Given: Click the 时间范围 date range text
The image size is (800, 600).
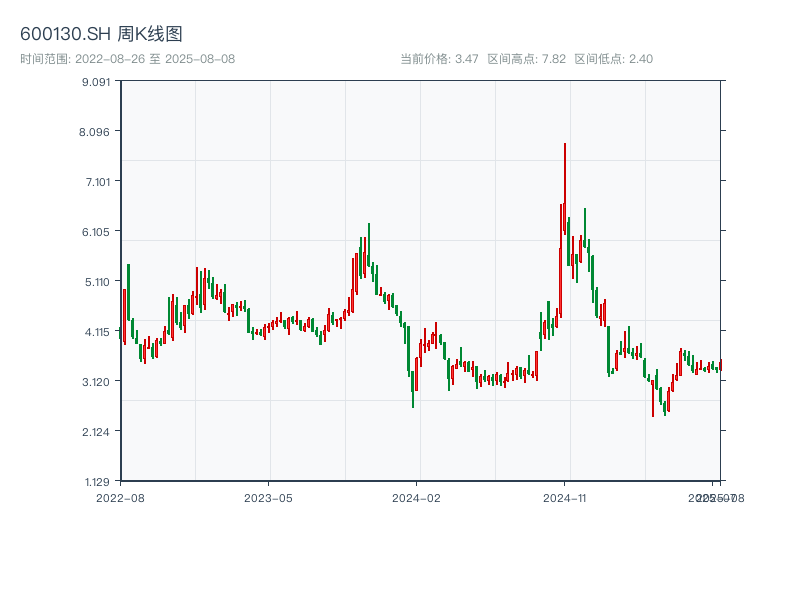Looking at the screenshot, I should [128, 59].
